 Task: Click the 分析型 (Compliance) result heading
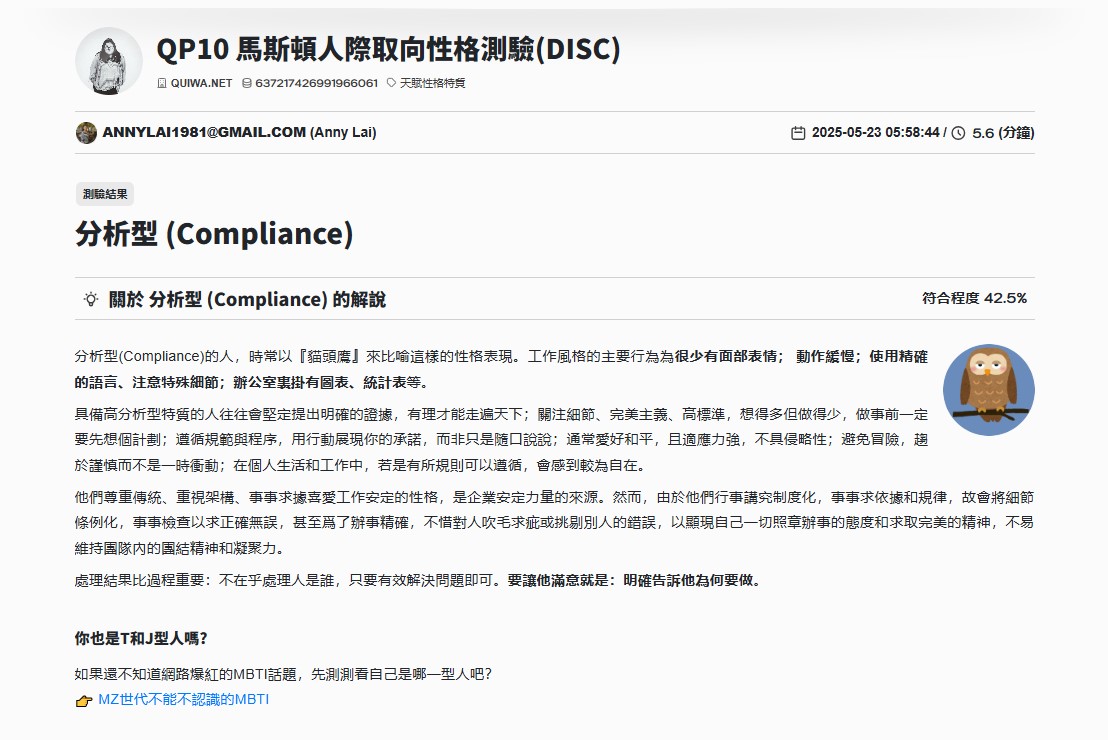(214, 234)
